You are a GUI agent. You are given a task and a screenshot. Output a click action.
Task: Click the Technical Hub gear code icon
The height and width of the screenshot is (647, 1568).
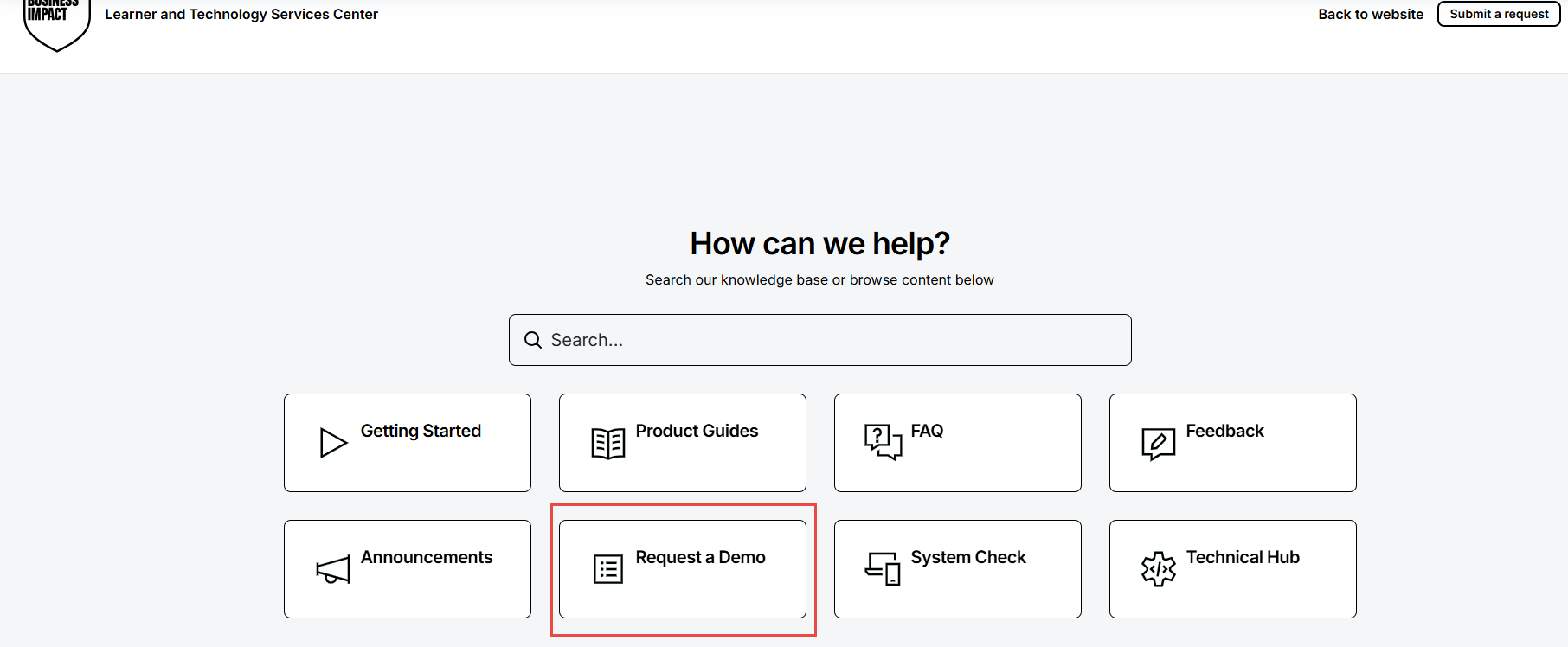point(1158,569)
